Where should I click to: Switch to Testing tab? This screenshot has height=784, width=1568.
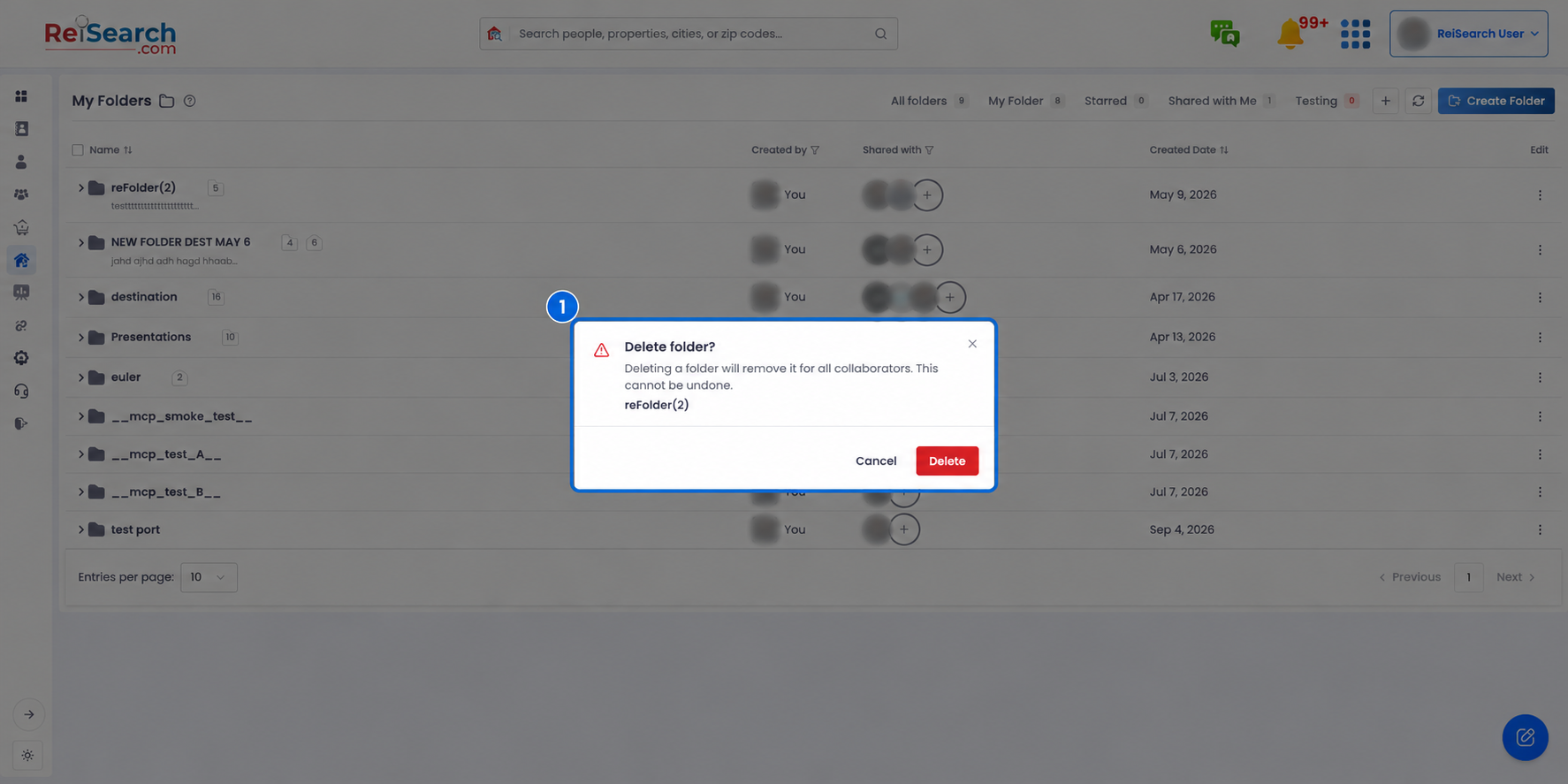[x=1327, y=101]
